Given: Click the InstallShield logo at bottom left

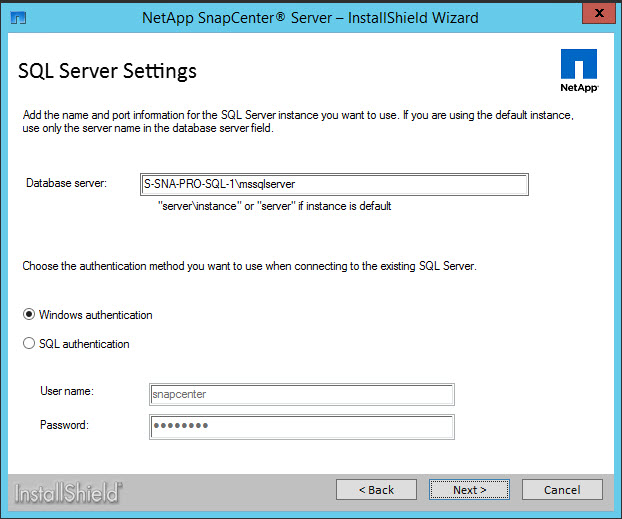Looking at the screenshot, I should (68, 491).
